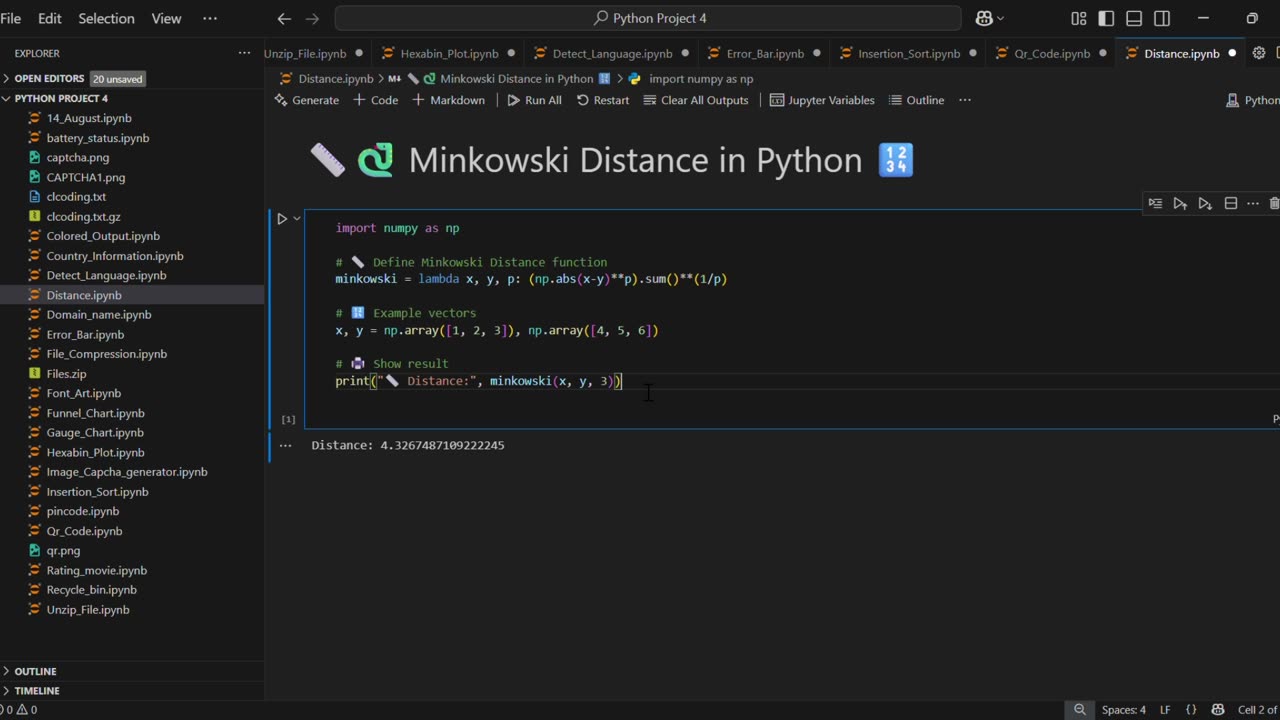Restart the notebook kernel
The height and width of the screenshot is (720, 1280).
click(603, 100)
